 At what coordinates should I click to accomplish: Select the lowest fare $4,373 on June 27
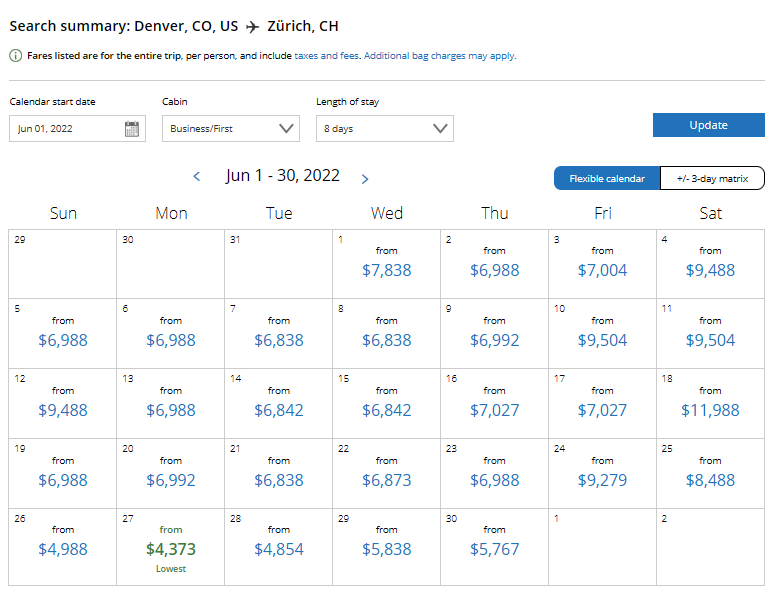point(171,549)
